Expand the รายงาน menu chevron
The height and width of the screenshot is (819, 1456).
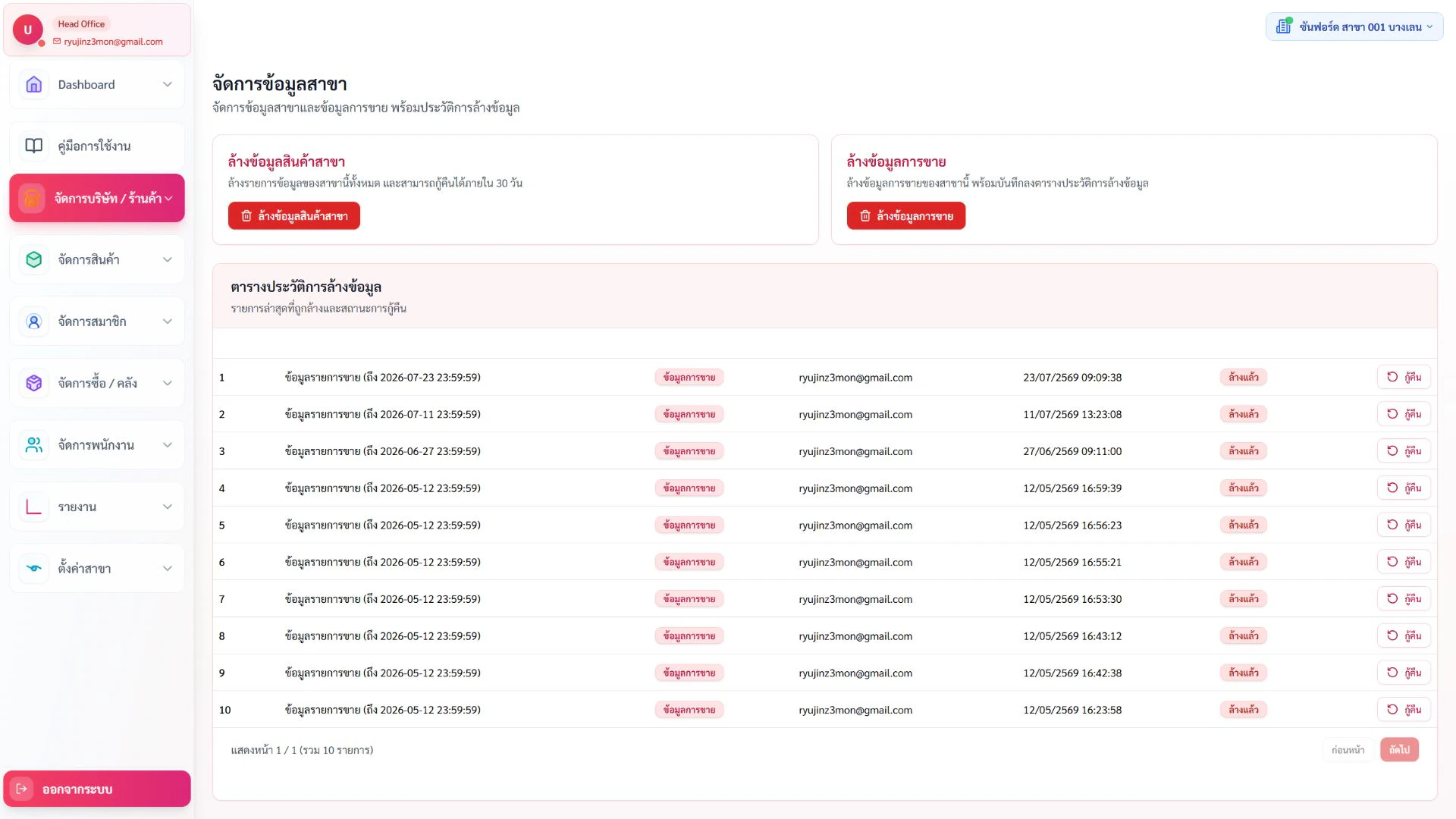click(168, 507)
